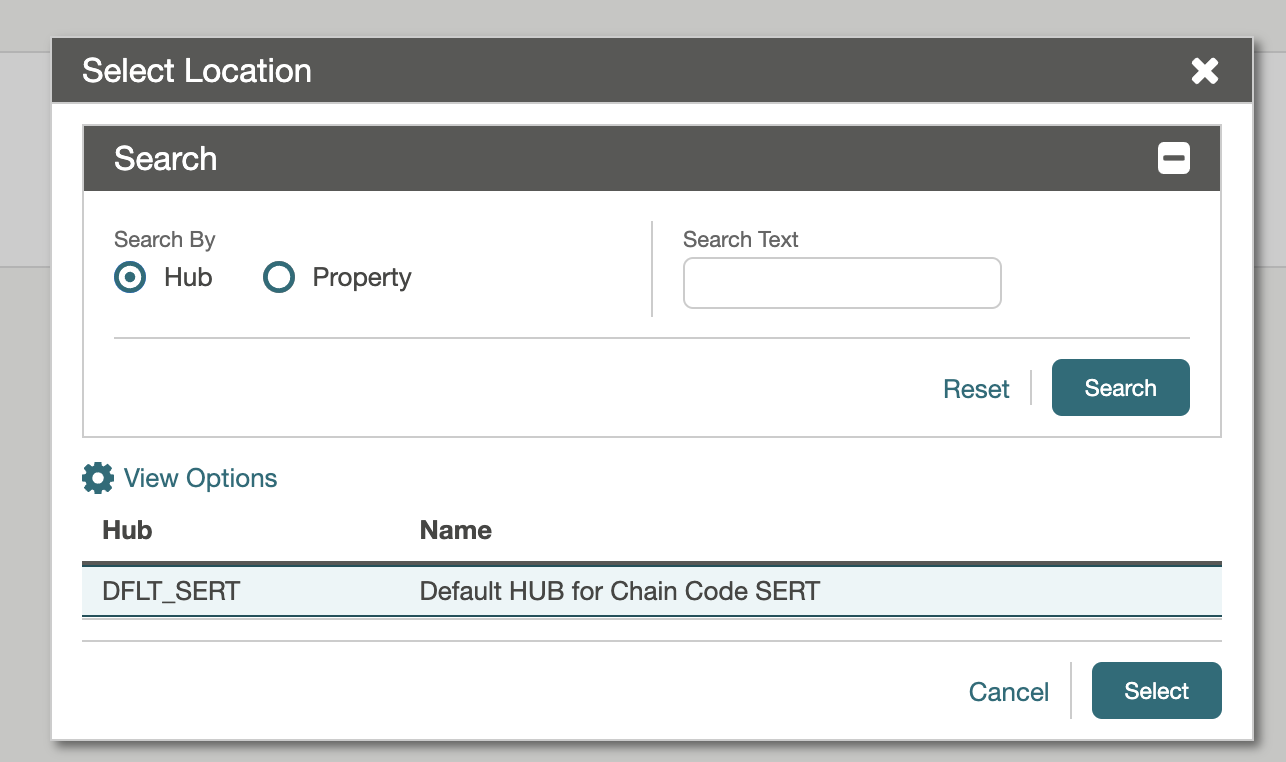Screen dimensions: 1286x762
Task: Click the Search Text field label
Action: click(x=741, y=240)
